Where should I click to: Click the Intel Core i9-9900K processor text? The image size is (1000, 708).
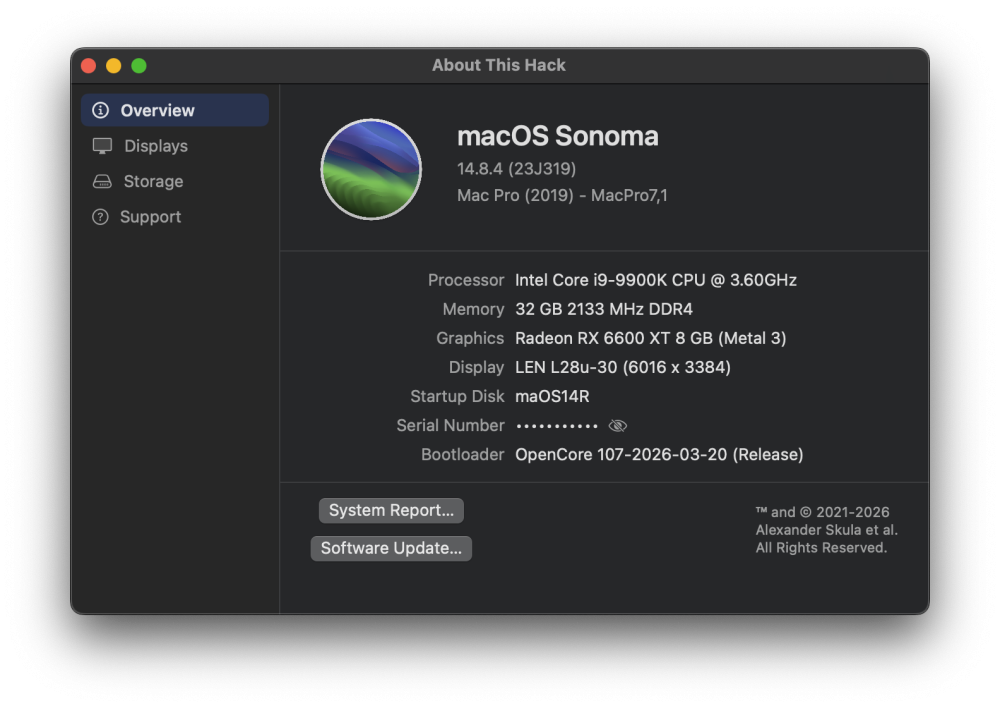pyautogui.click(x=656, y=280)
